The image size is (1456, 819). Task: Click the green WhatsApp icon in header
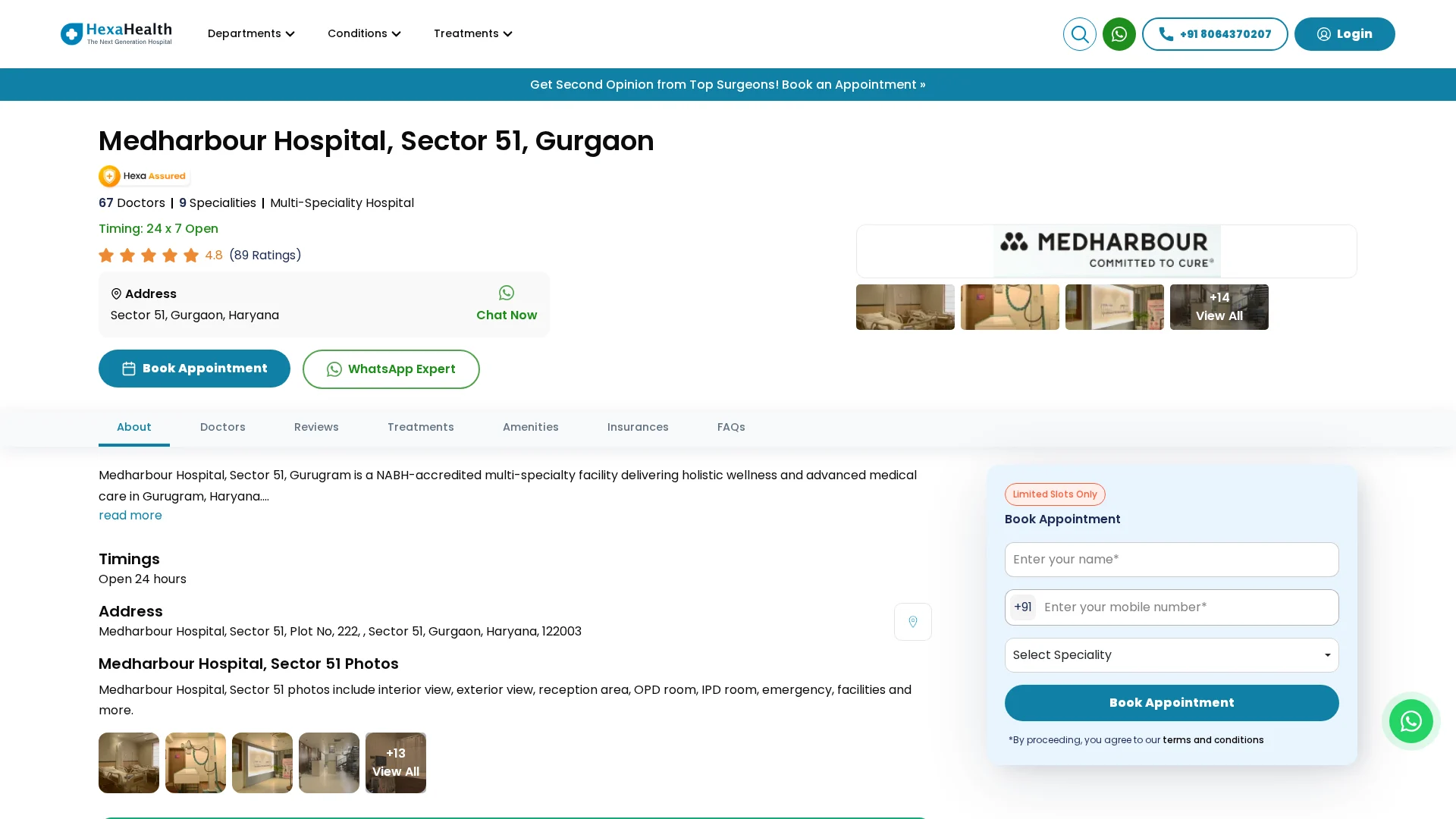coord(1119,34)
